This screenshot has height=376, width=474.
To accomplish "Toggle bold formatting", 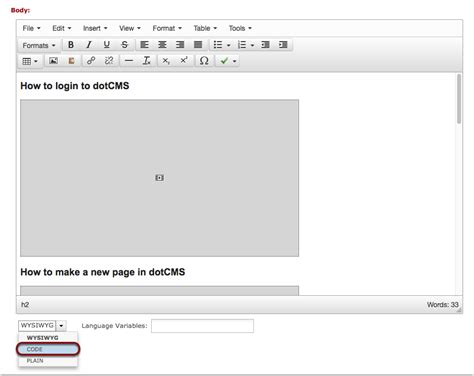I will pyautogui.click(x=71, y=45).
